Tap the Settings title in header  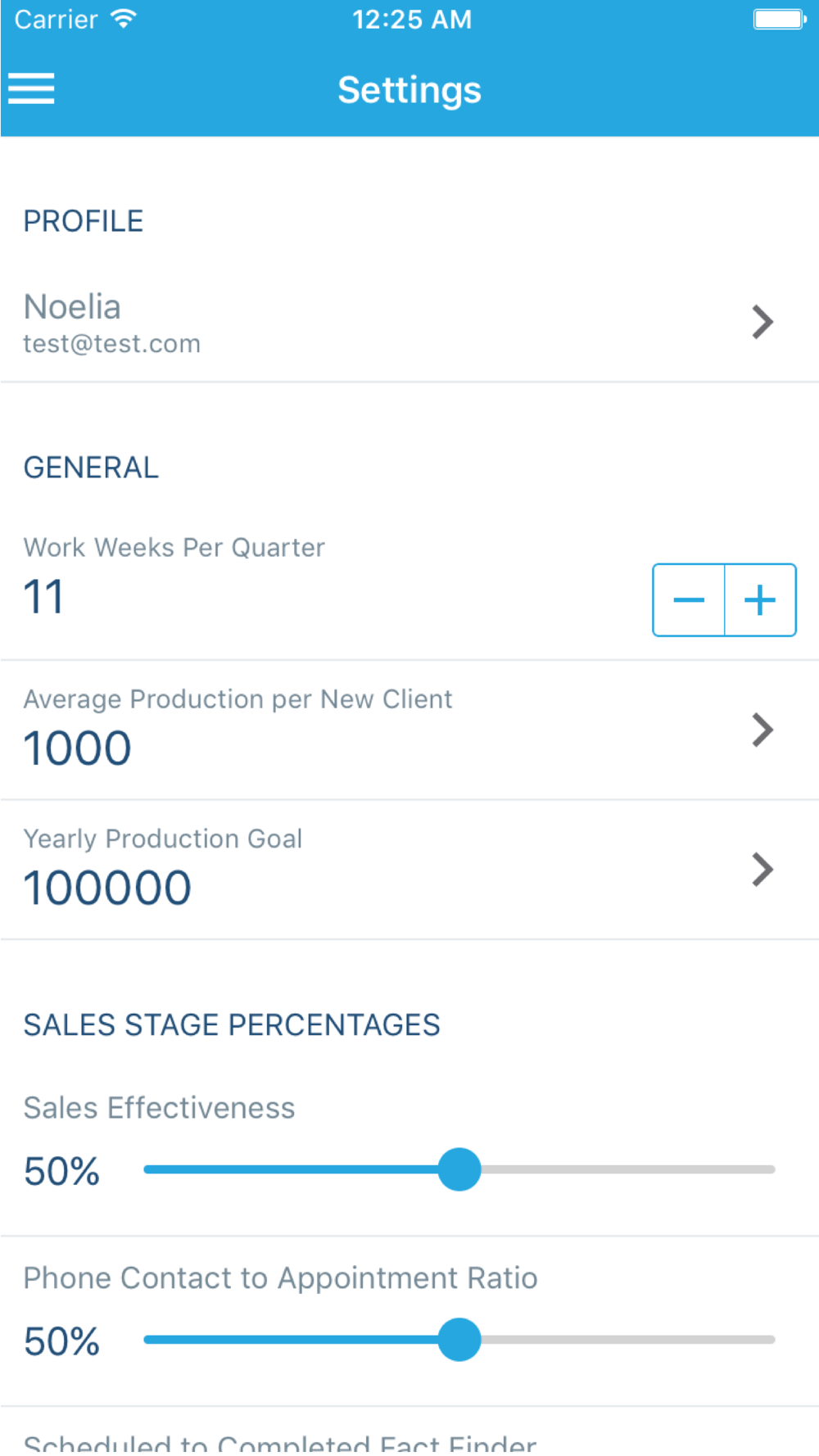[x=409, y=90]
